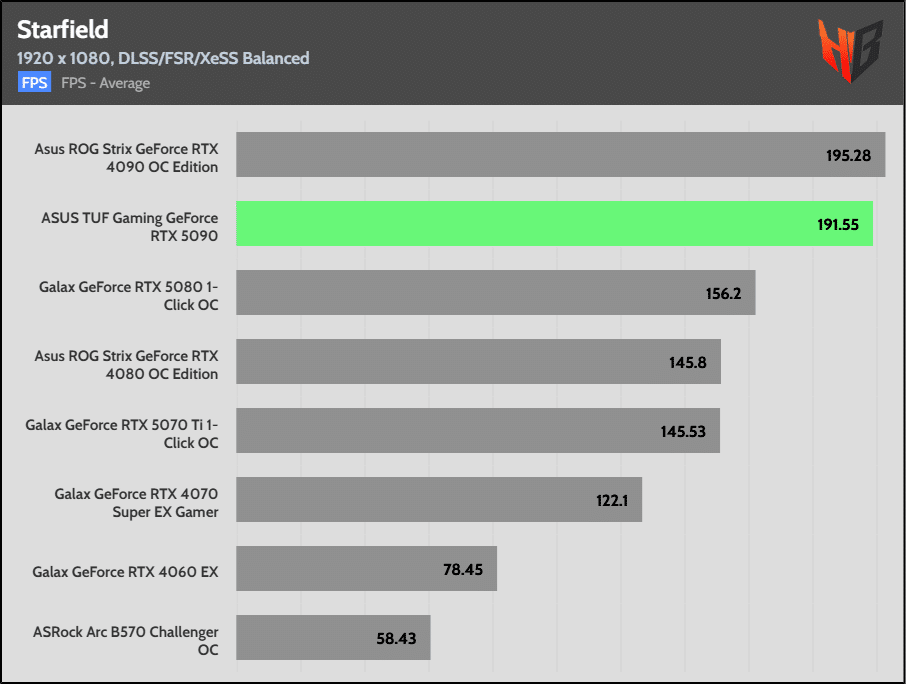Click the 156.2 value label
906x684 pixels.
click(x=723, y=293)
